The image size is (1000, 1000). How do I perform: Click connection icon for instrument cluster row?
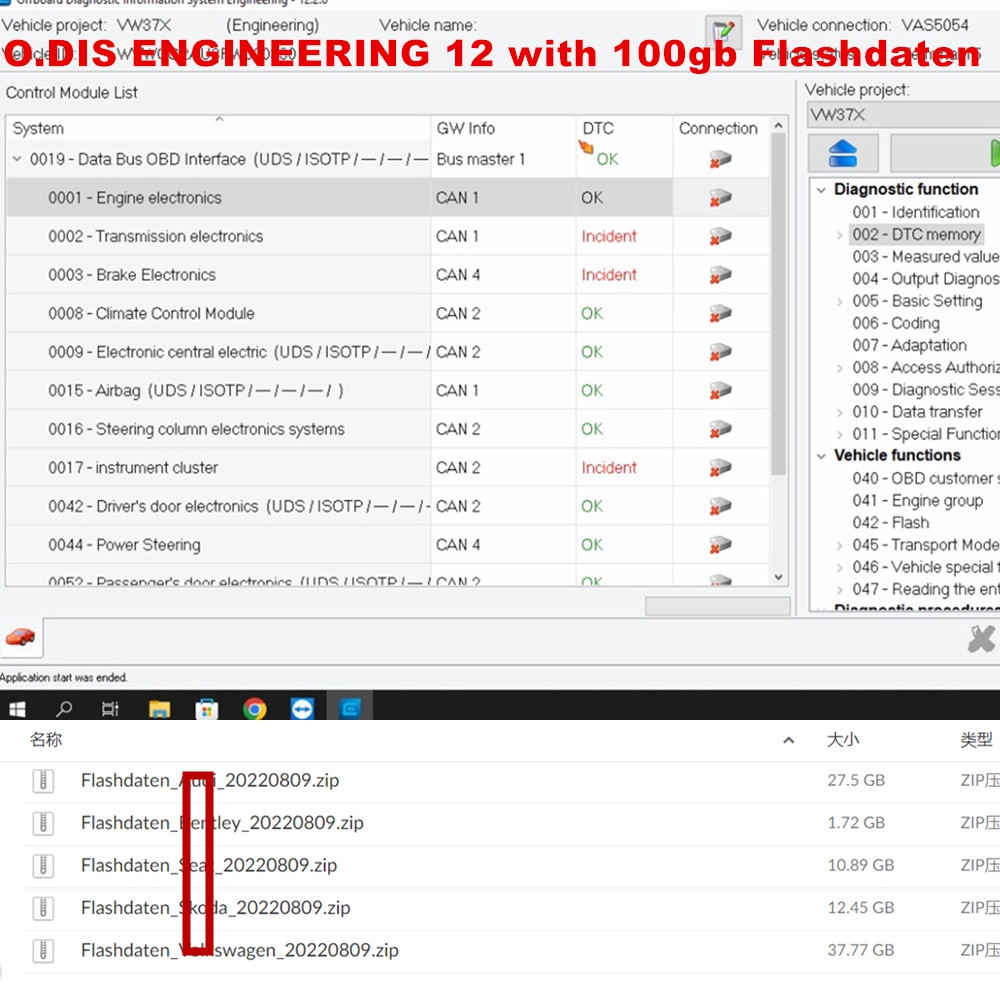(x=720, y=467)
